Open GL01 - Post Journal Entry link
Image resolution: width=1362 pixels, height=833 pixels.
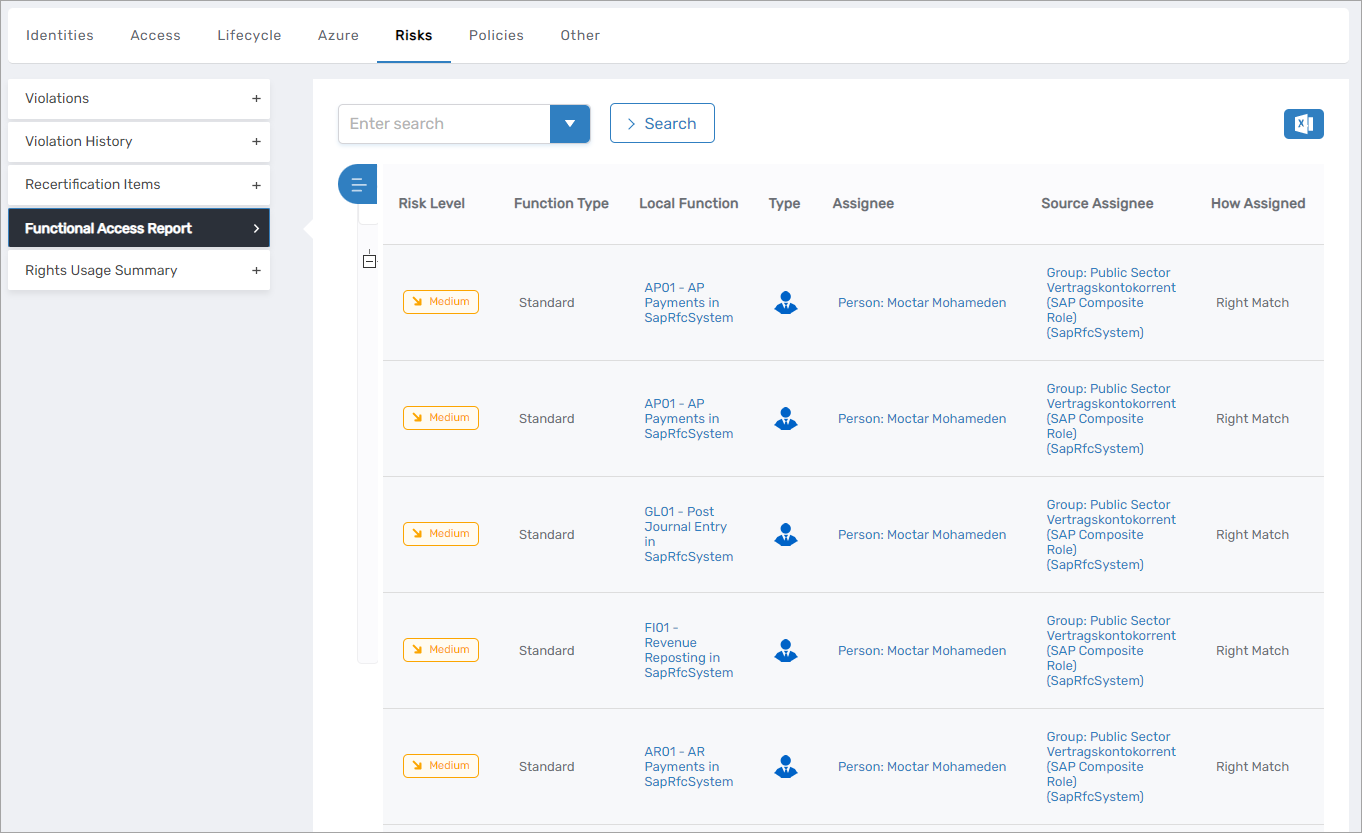coord(687,534)
